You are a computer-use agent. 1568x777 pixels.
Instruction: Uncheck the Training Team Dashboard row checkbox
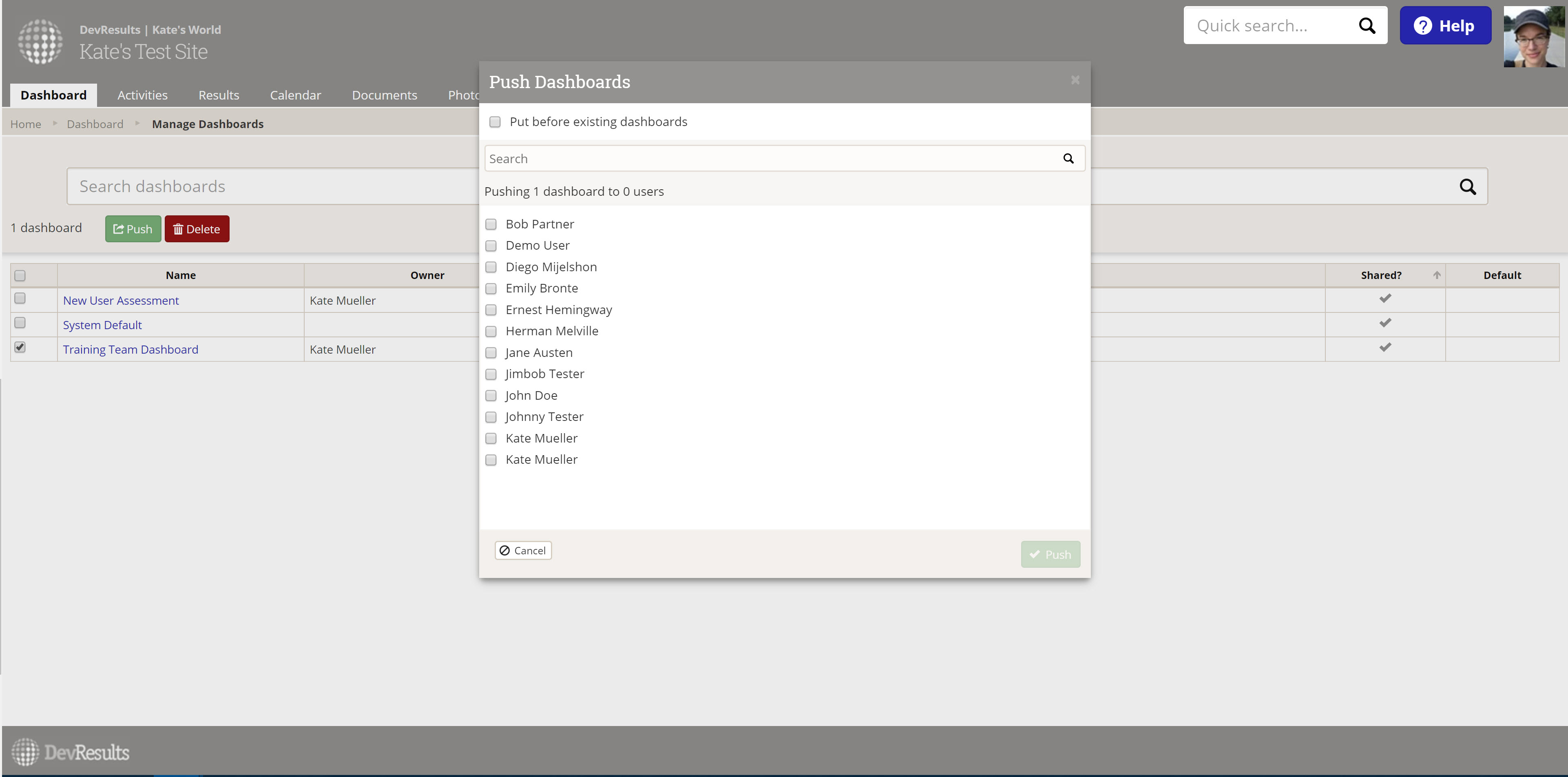(x=20, y=347)
